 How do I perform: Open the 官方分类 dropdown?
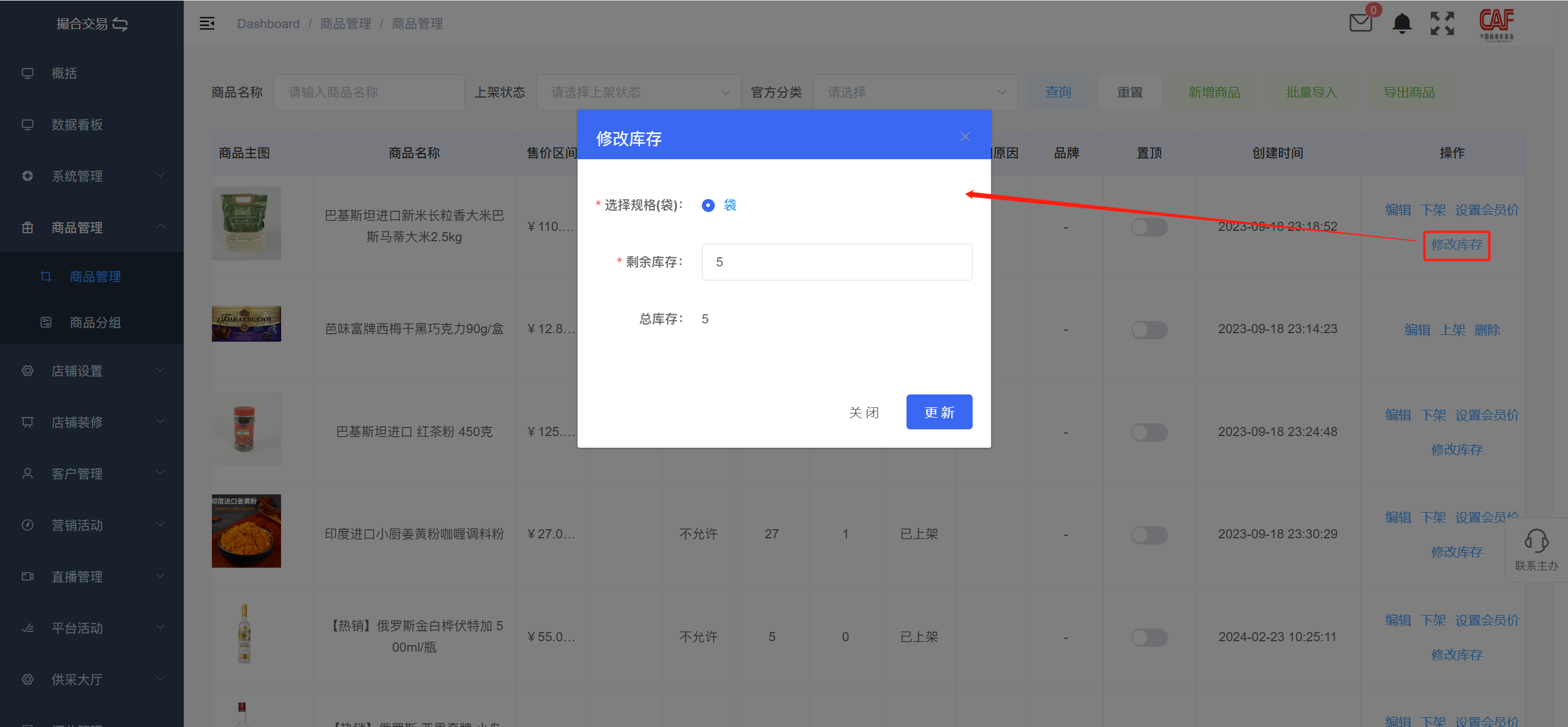coord(915,92)
